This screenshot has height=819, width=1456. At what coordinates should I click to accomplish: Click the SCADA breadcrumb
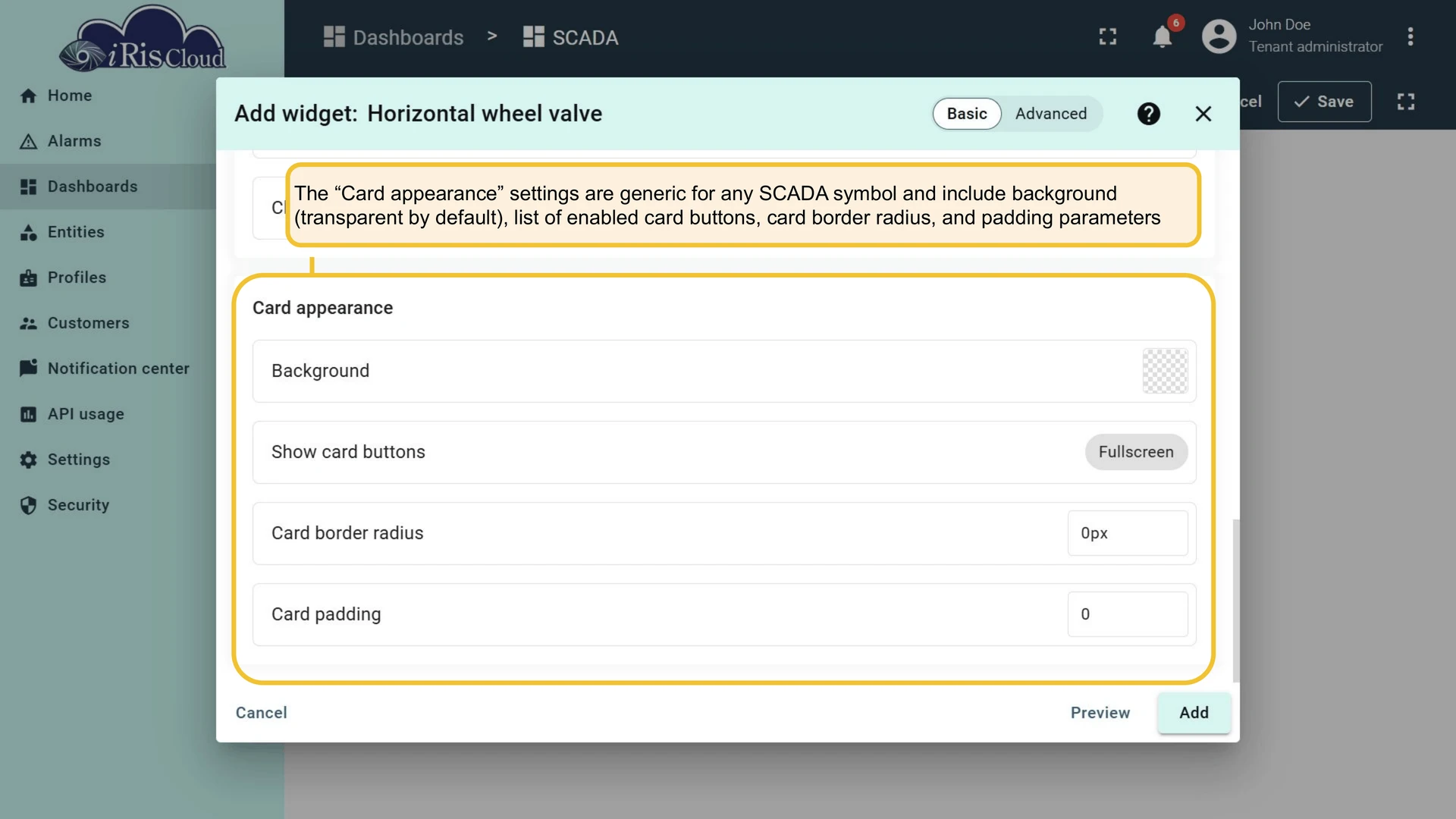click(571, 37)
